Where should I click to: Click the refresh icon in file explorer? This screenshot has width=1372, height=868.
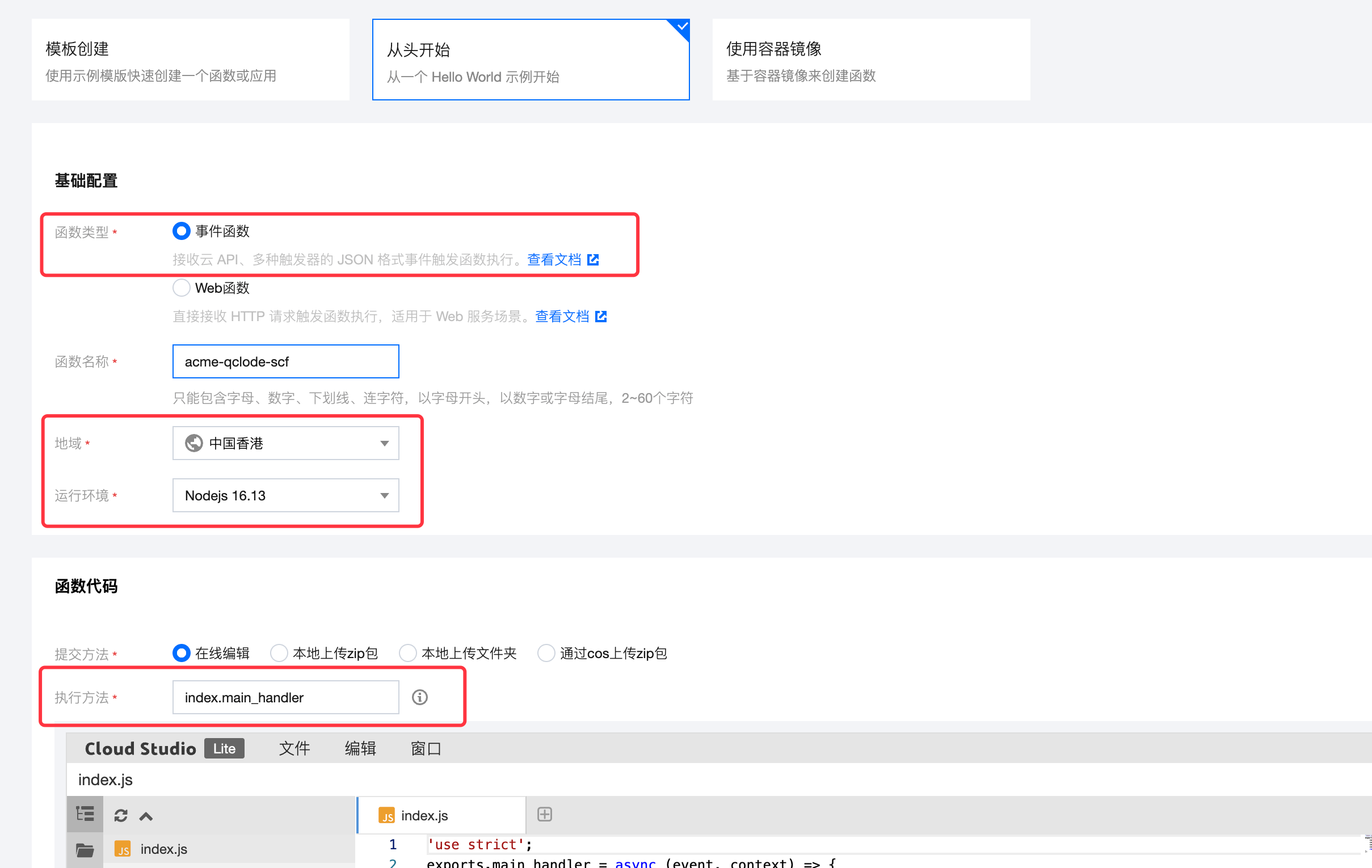point(120,816)
